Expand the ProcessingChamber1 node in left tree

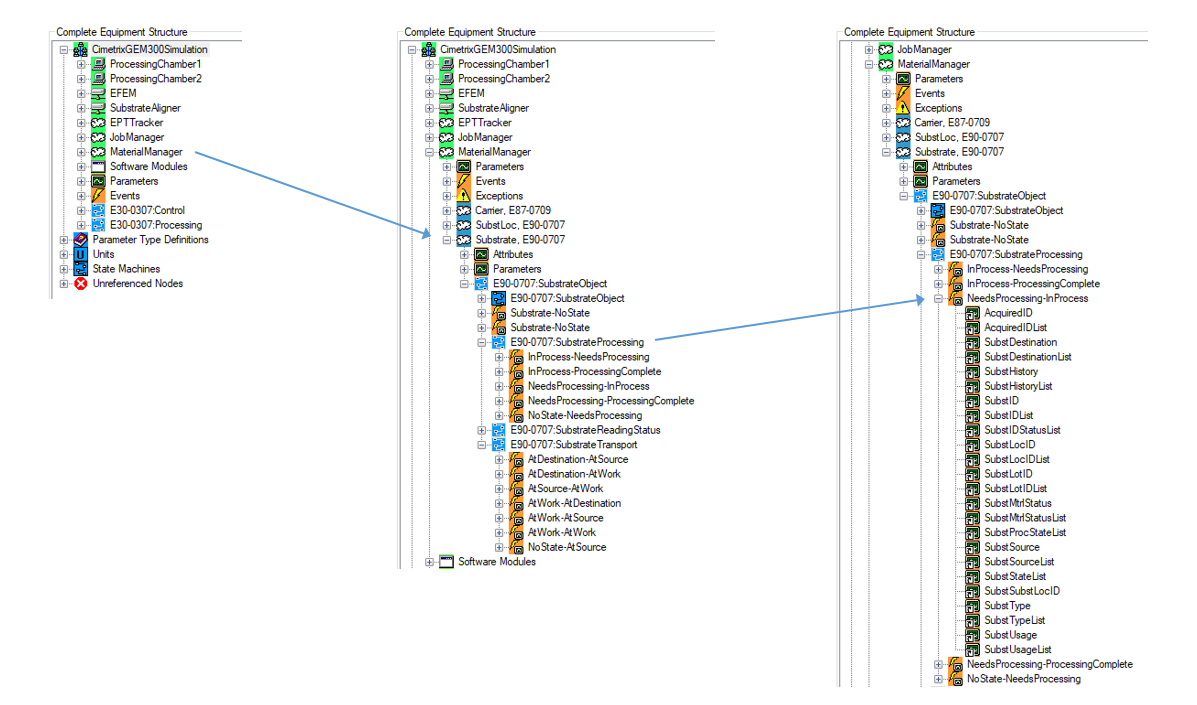[x=81, y=63]
